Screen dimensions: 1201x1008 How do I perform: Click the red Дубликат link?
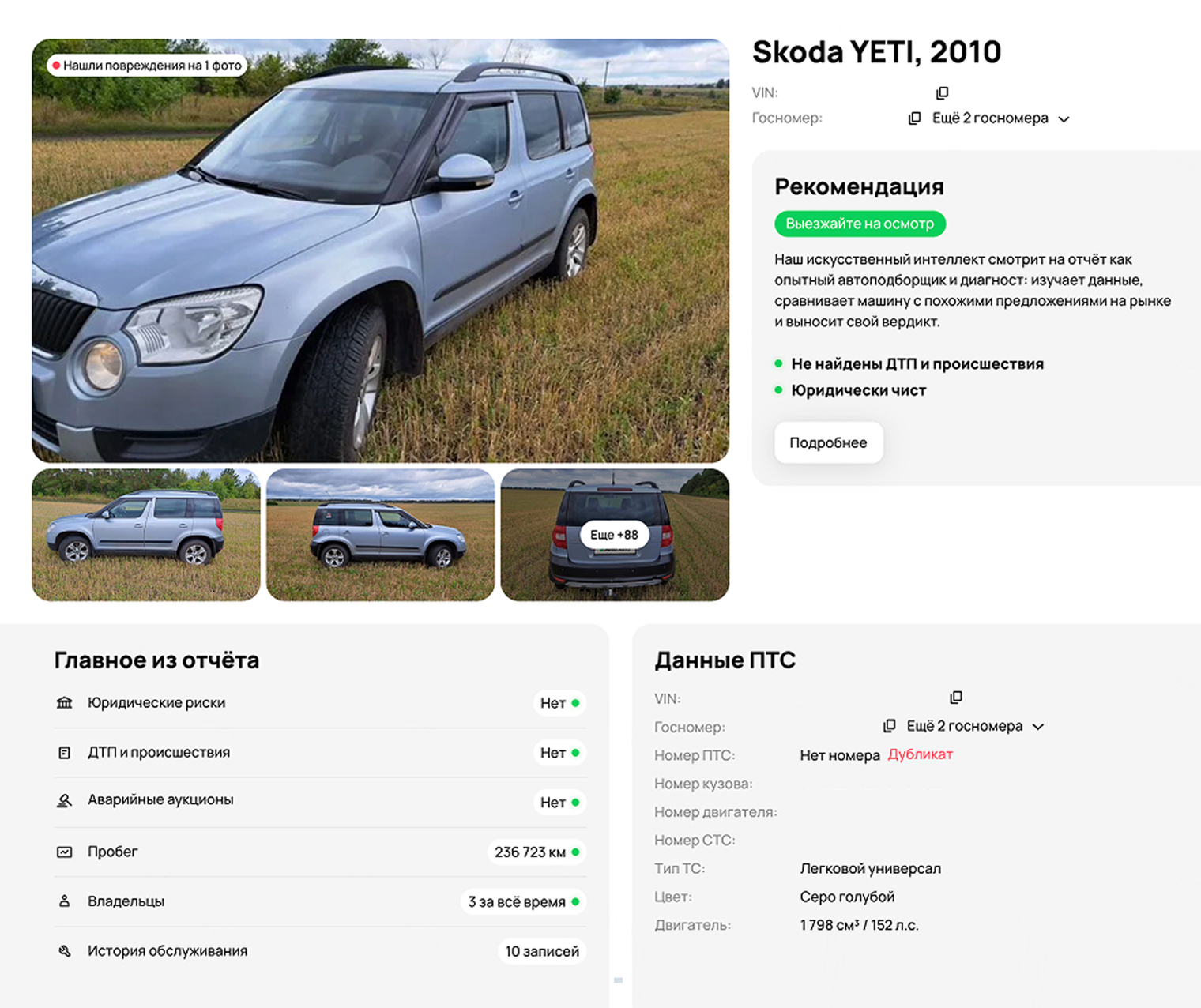[x=921, y=754]
